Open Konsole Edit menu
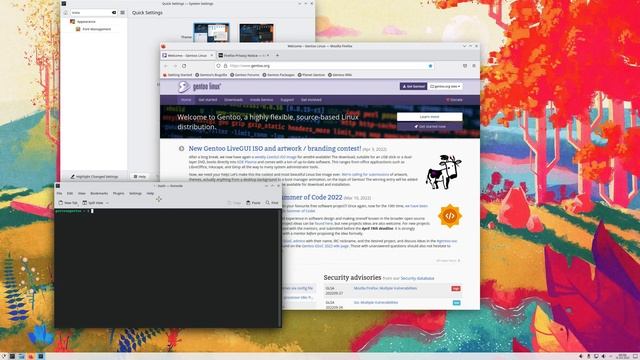 click(x=70, y=193)
